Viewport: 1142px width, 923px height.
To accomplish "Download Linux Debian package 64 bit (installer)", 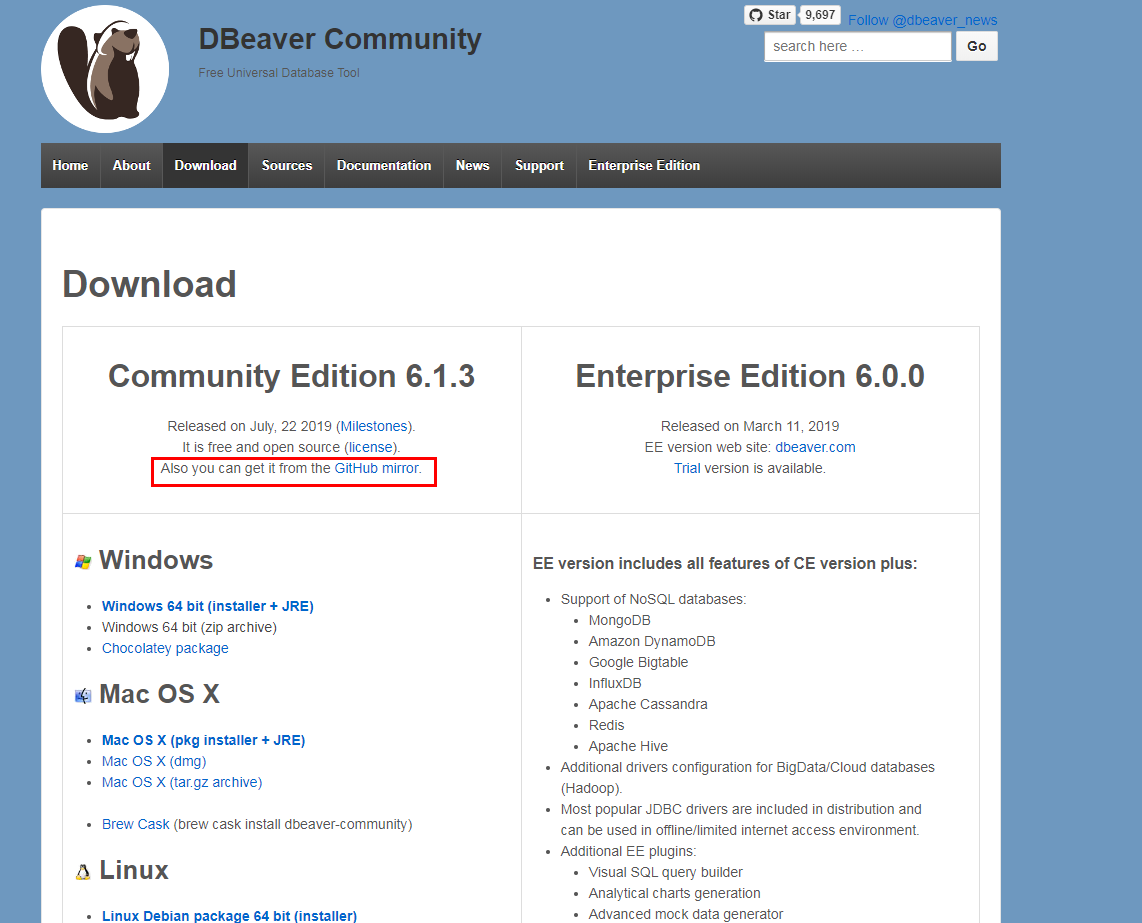I will [x=229, y=916].
